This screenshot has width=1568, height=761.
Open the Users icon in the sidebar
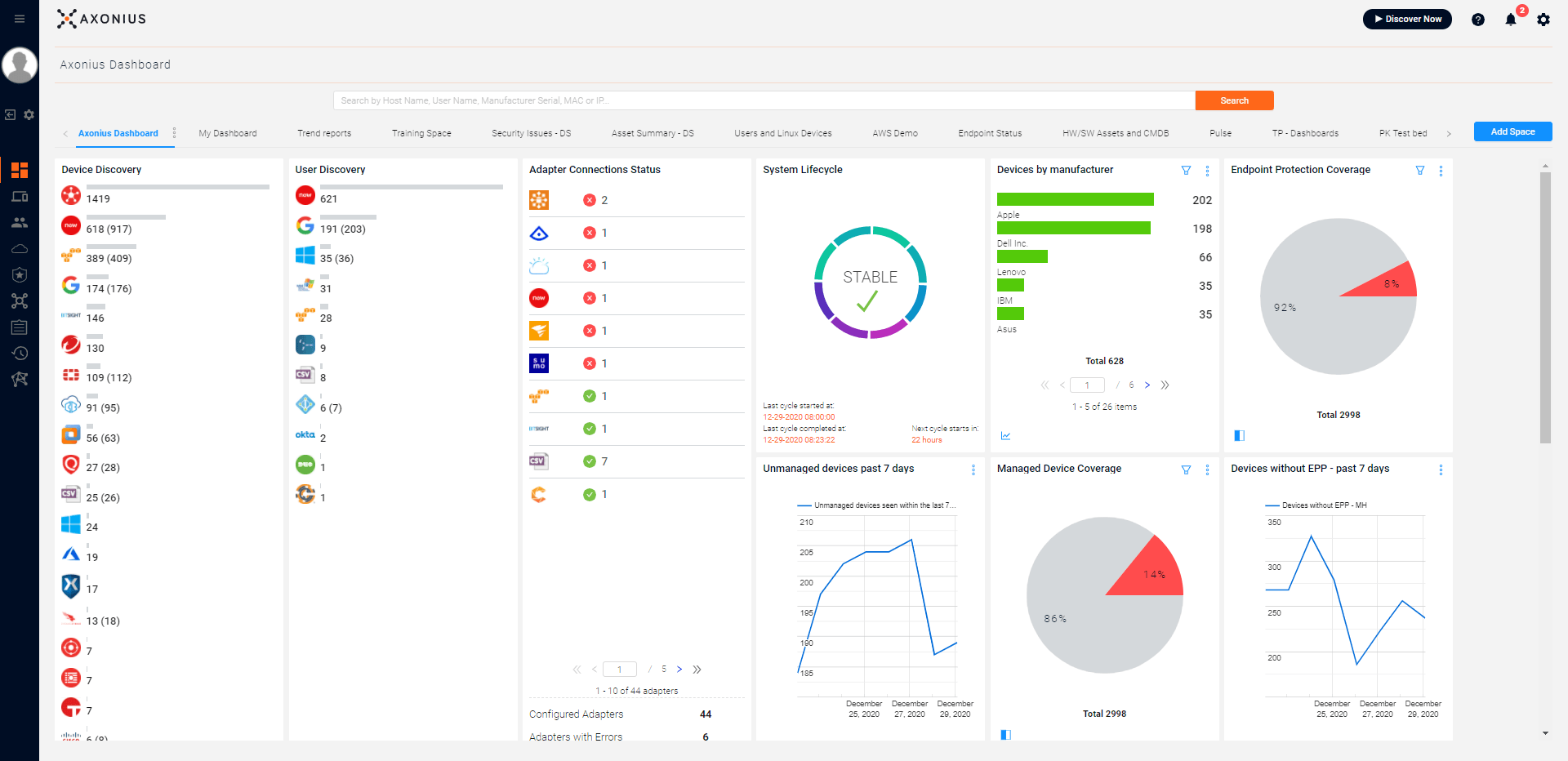pyautogui.click(x=20, y=222)
